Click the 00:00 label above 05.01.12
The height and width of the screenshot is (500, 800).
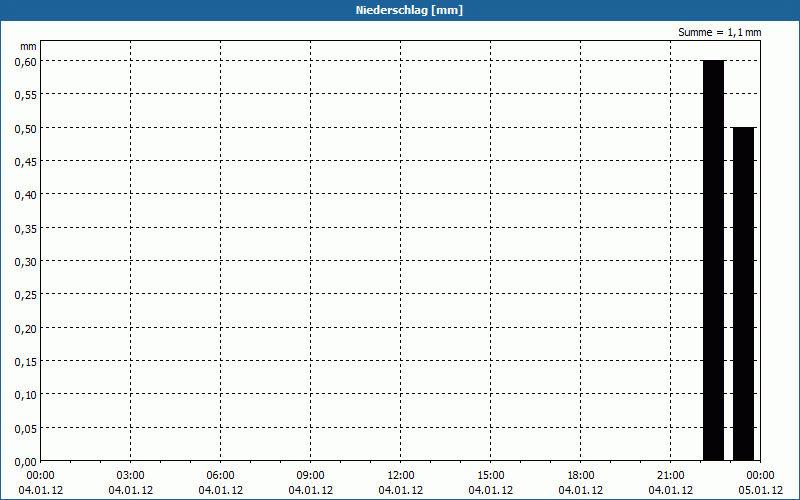(x=761, y=475)
